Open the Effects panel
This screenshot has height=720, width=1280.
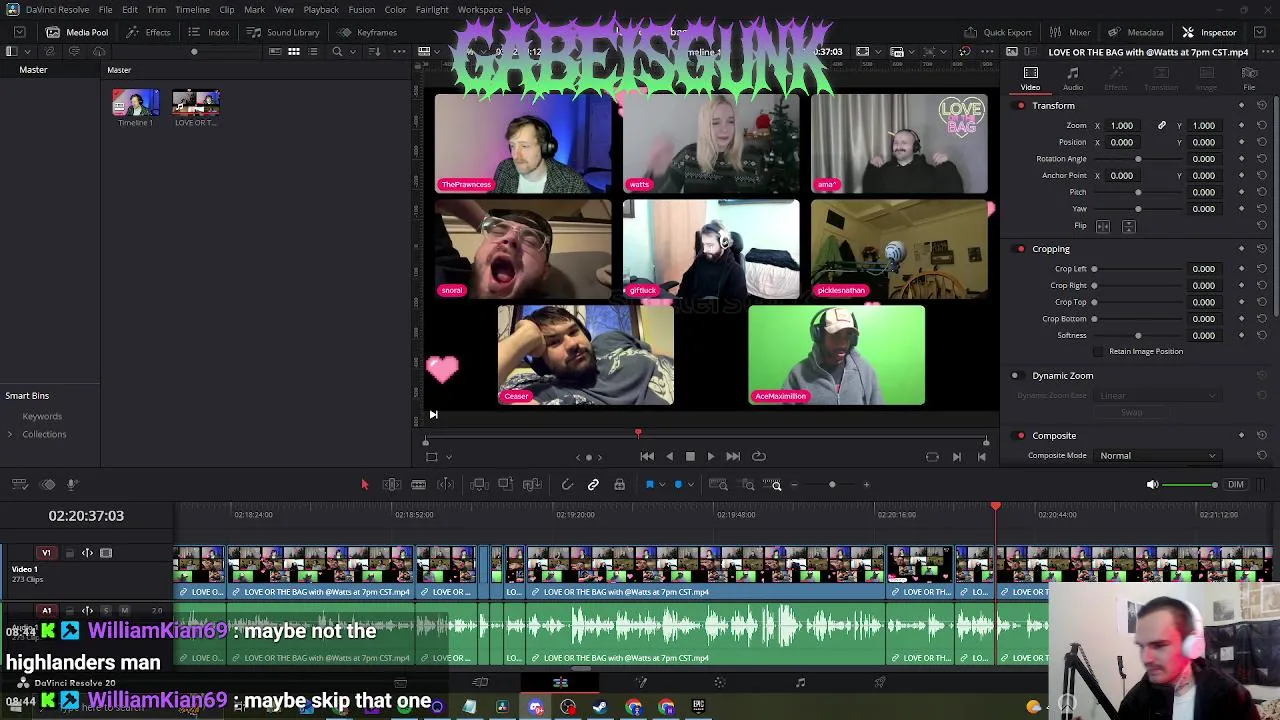[148, 32]
